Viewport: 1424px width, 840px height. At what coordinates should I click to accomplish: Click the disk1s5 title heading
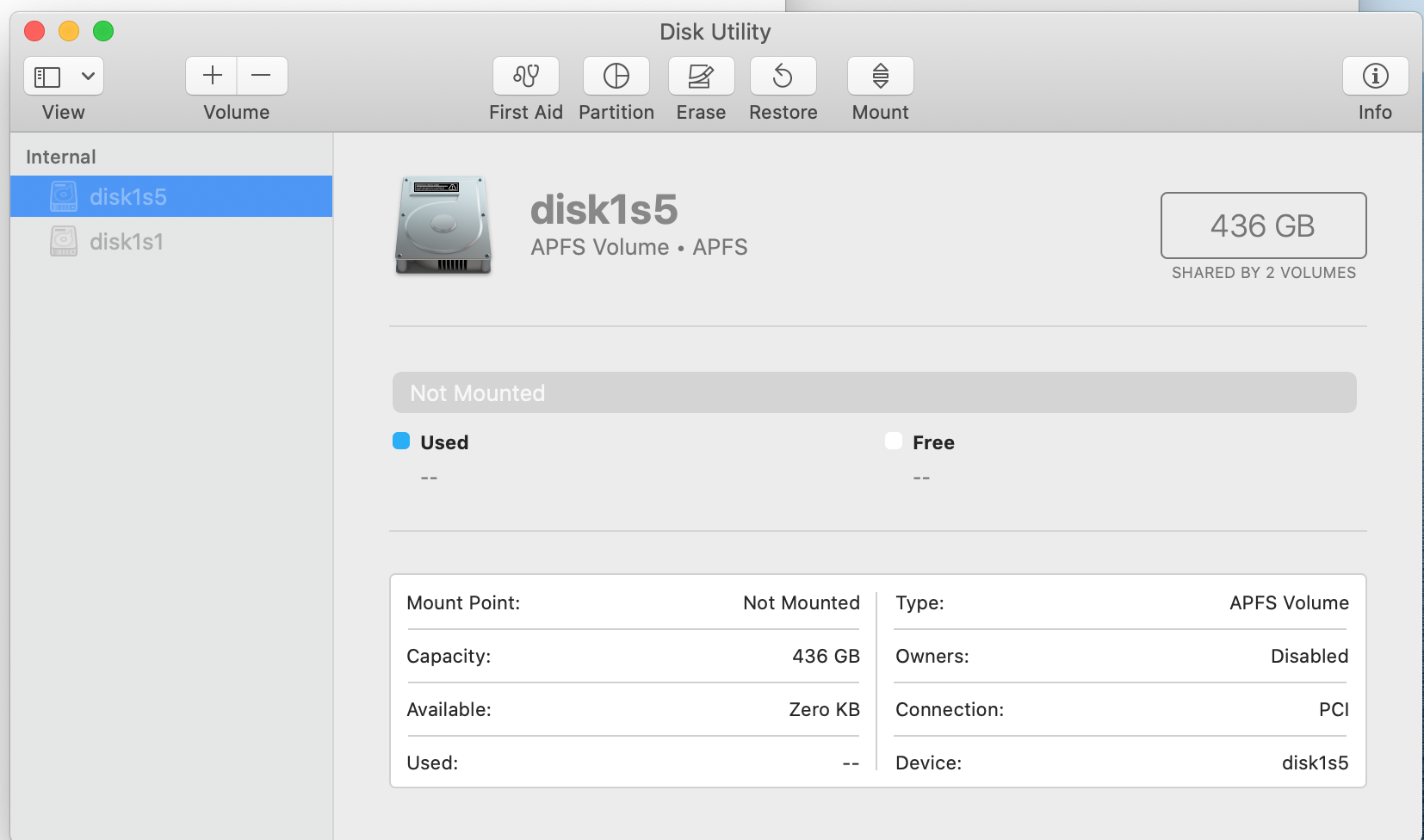pyautogui.click(x=604, y=209)
